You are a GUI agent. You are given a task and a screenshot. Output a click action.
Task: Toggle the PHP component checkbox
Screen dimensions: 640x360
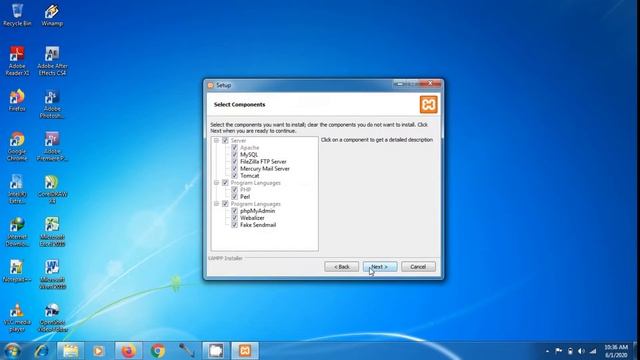234,190
